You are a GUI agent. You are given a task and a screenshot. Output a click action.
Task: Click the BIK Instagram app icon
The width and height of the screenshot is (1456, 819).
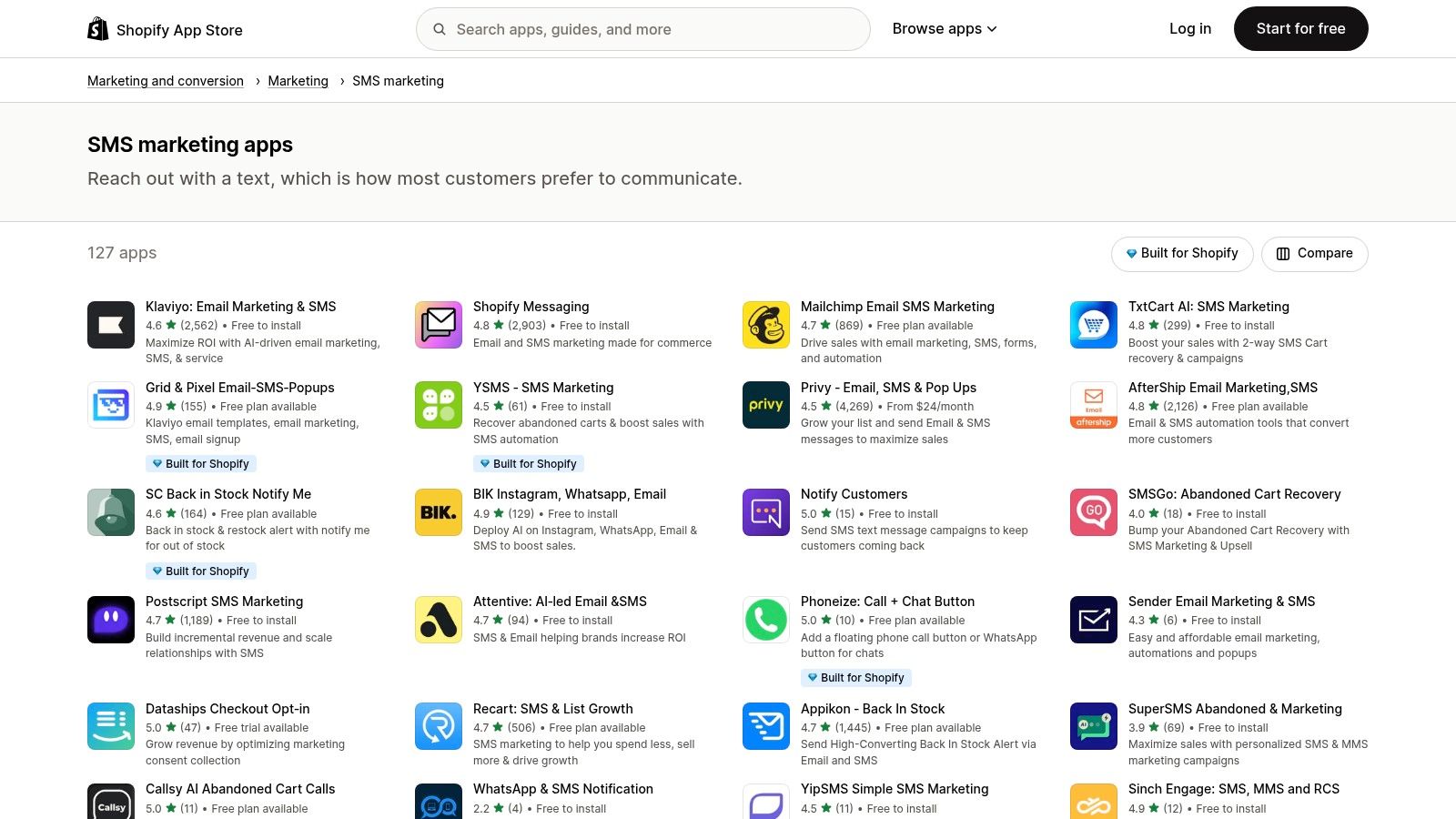tap(438, 512)
